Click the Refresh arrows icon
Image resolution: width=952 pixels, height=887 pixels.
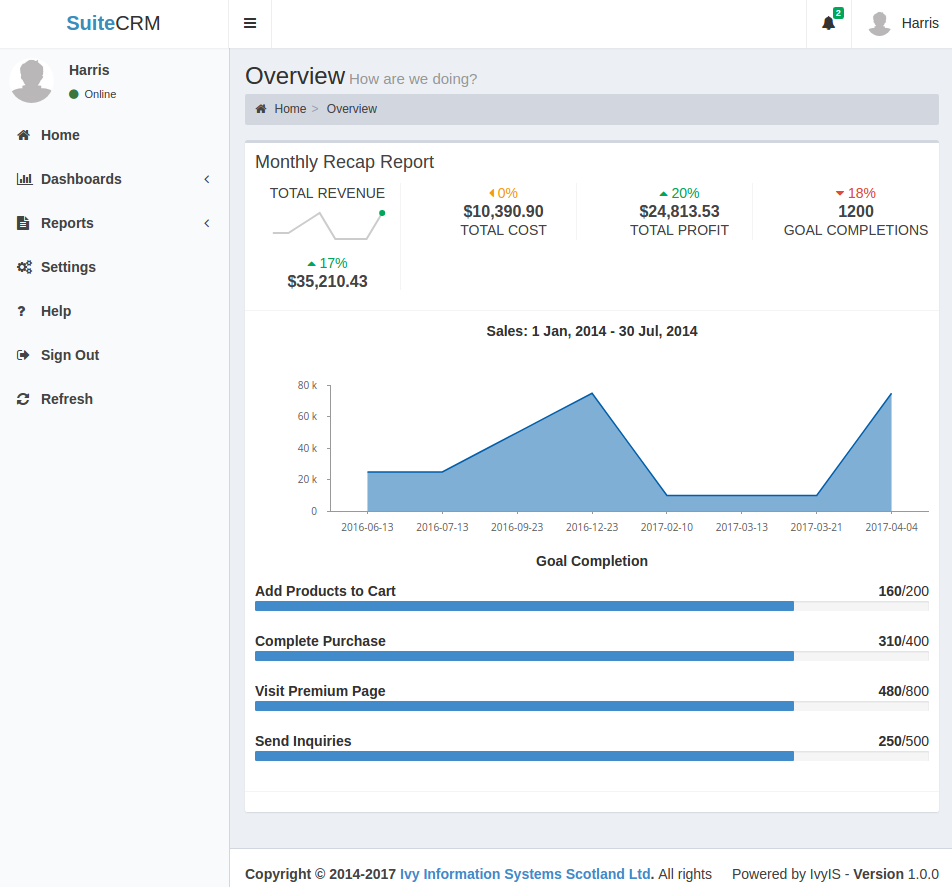click(23, 399)
